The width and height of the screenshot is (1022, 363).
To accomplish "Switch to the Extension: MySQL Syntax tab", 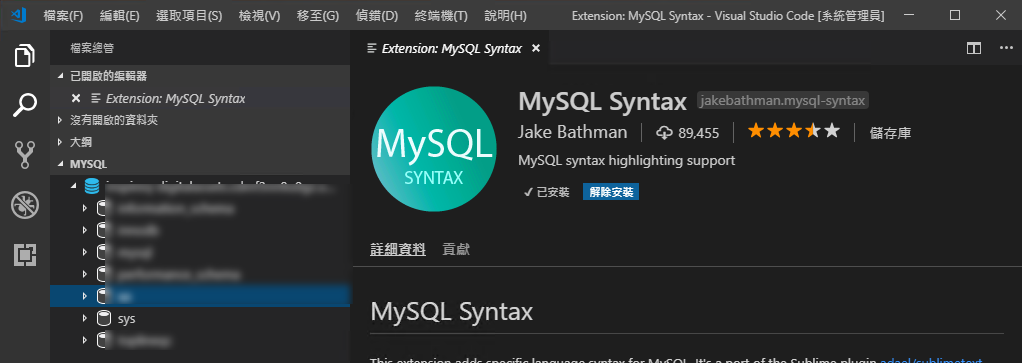I will coord(451,48).
